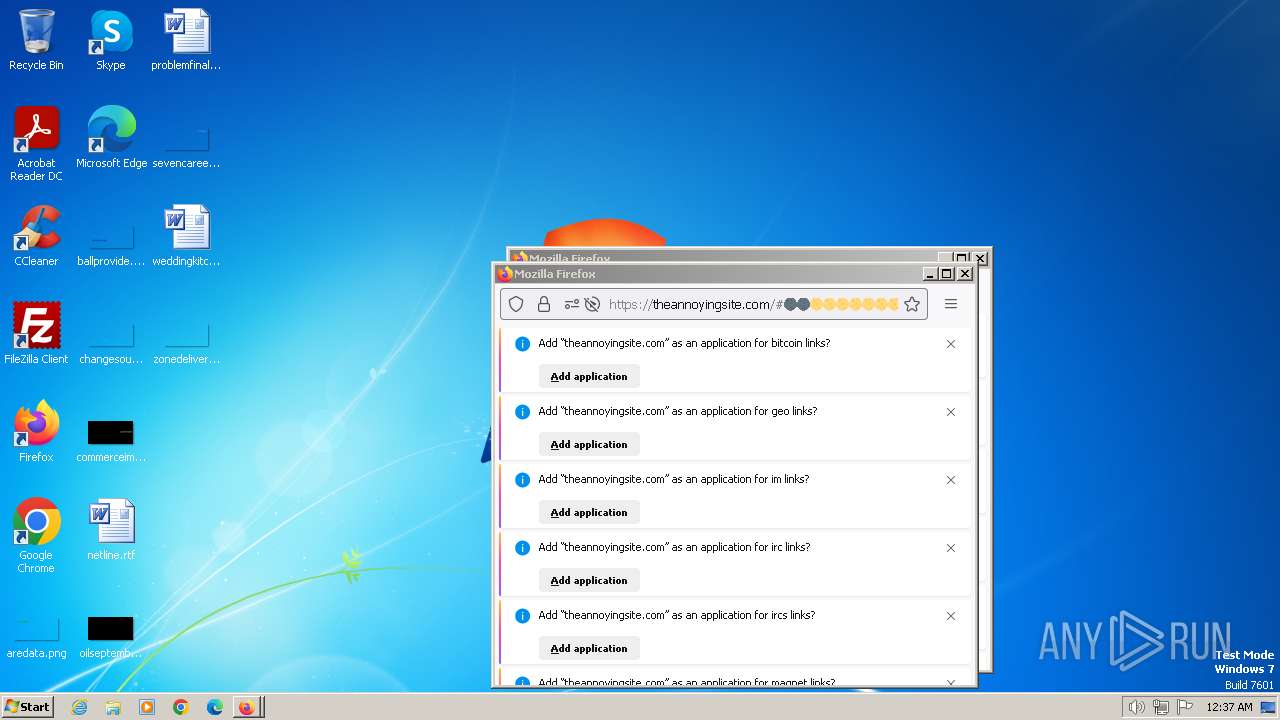Launch Microsoft Edge desktop shortcut
The height and width of the screenshot is (720, 1280).
click(x=111, y=137)
